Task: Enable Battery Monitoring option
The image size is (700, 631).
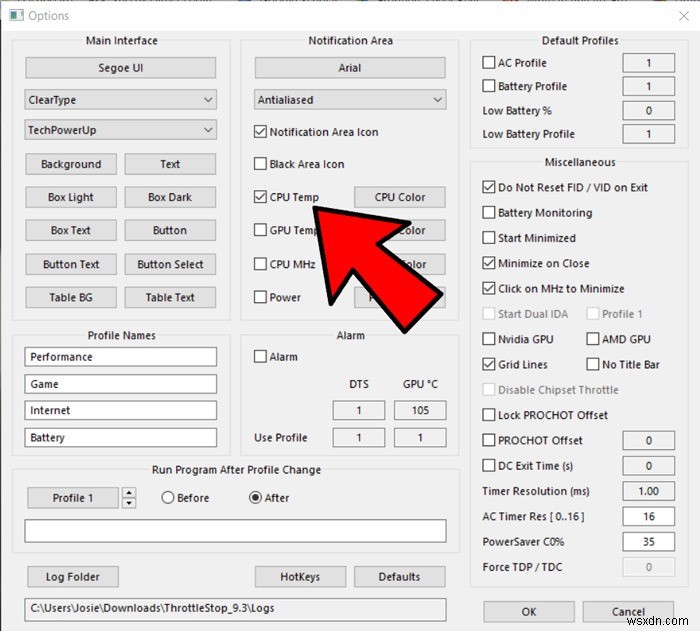Action: (488, 213)
